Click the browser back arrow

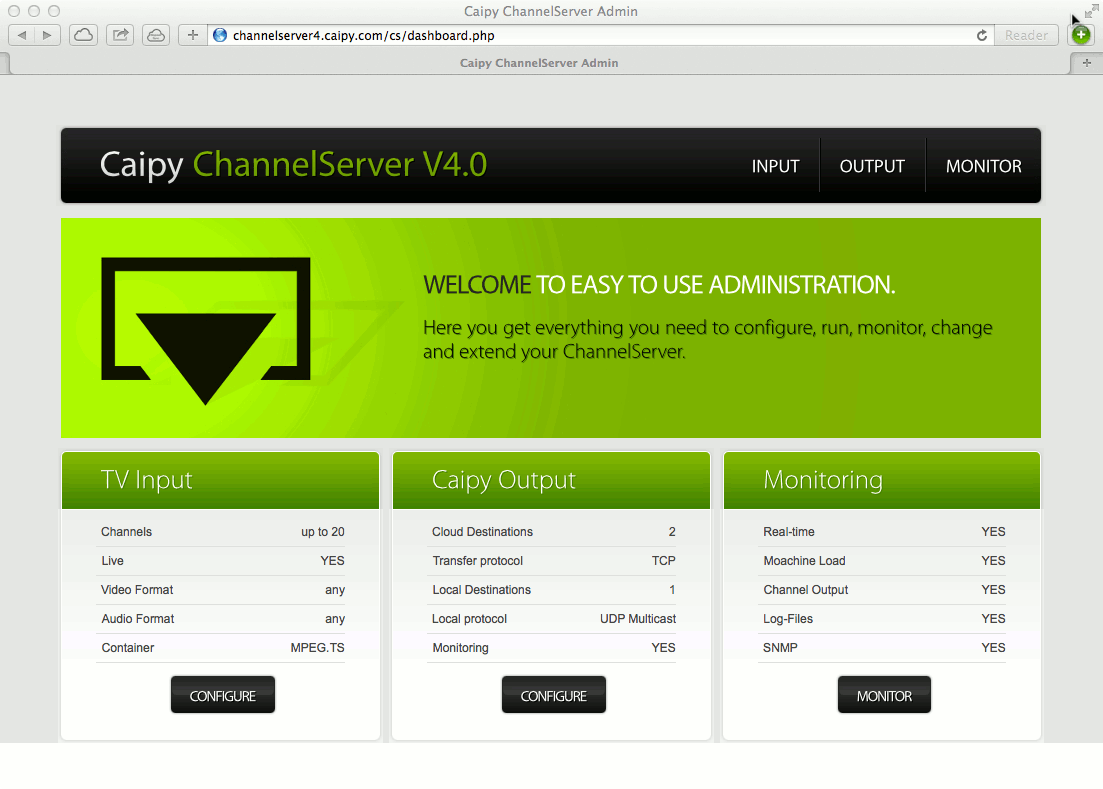point(22,35)
